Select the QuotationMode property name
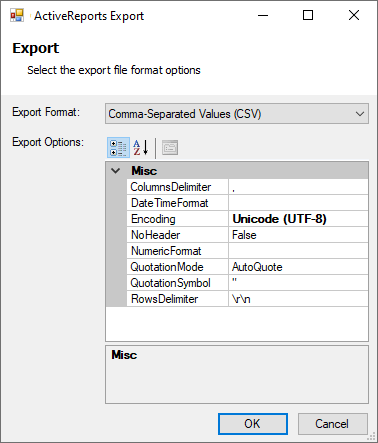Image resolution: width=378 pixels, height=443 pixels. coord(167,267)
